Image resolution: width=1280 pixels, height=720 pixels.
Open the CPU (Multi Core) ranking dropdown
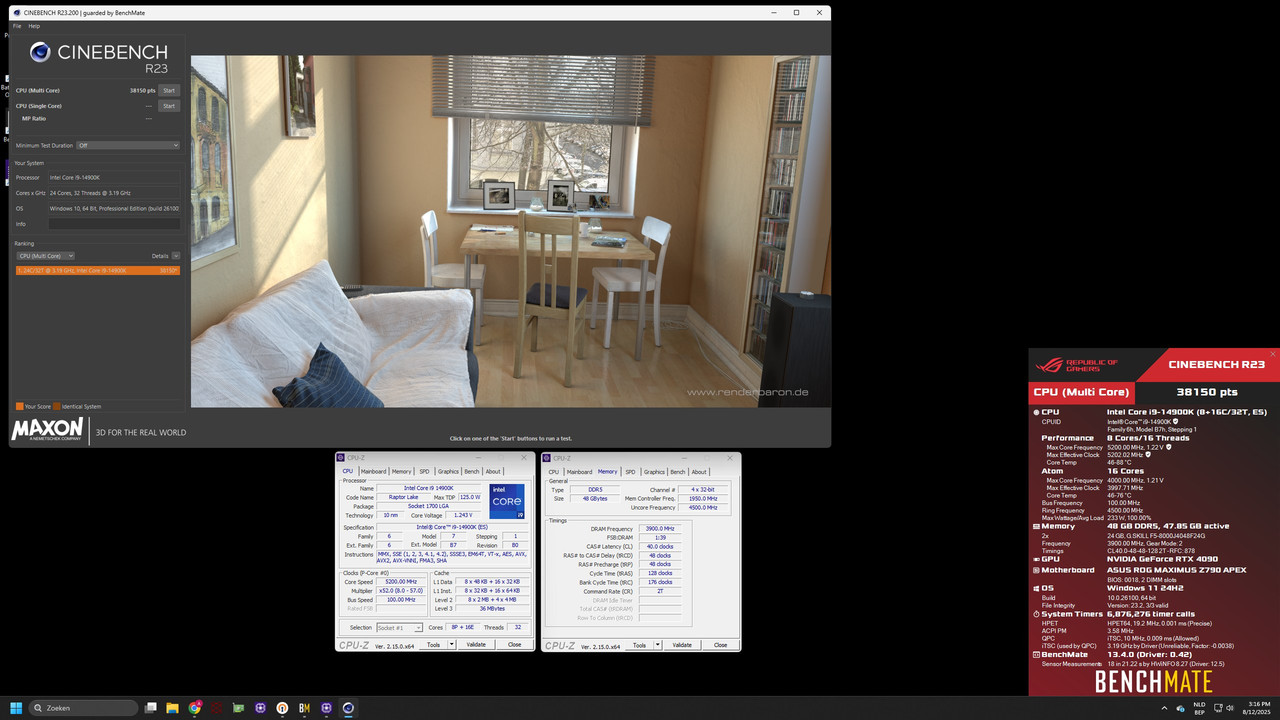pos(45,256)
